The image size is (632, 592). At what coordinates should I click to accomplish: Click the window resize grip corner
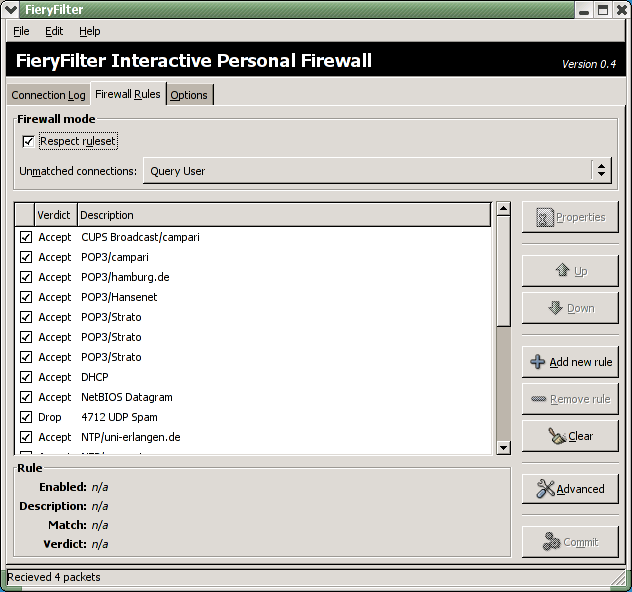coord(618,578)
